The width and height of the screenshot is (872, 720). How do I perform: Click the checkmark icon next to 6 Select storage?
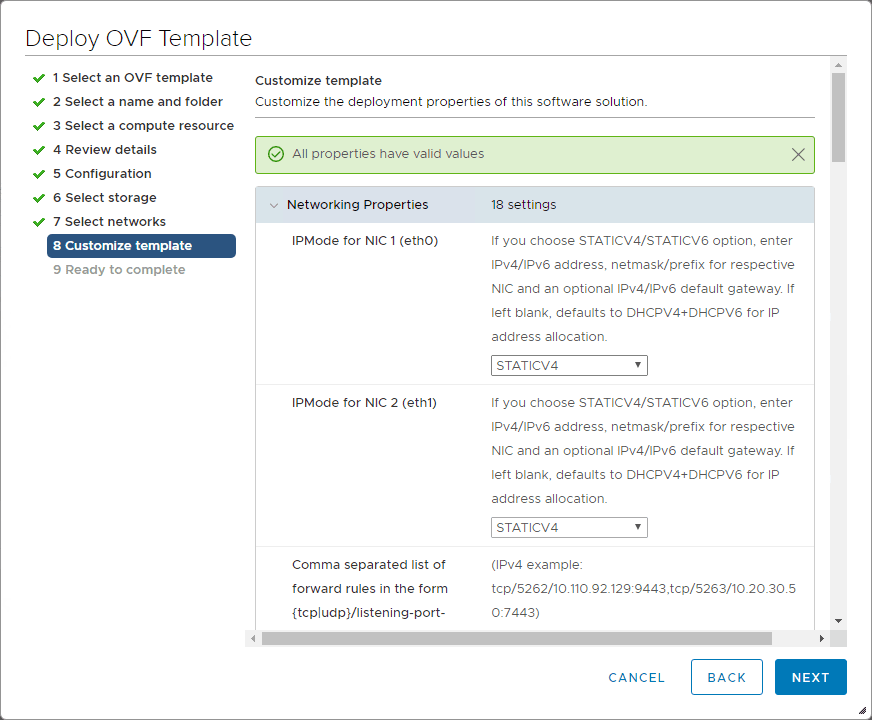point(40,197)
